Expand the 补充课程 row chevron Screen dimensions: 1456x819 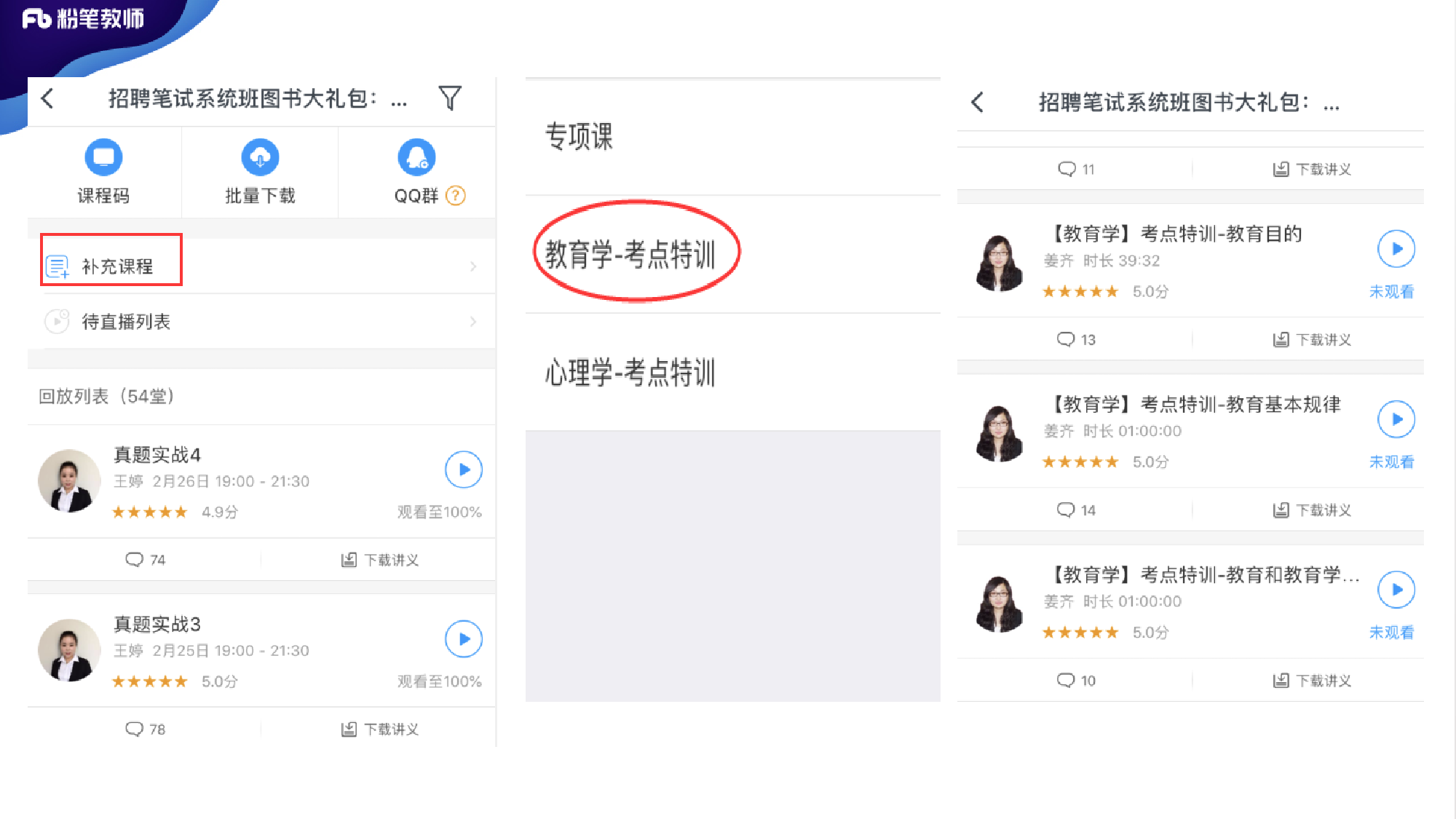[x=473, y=266]
